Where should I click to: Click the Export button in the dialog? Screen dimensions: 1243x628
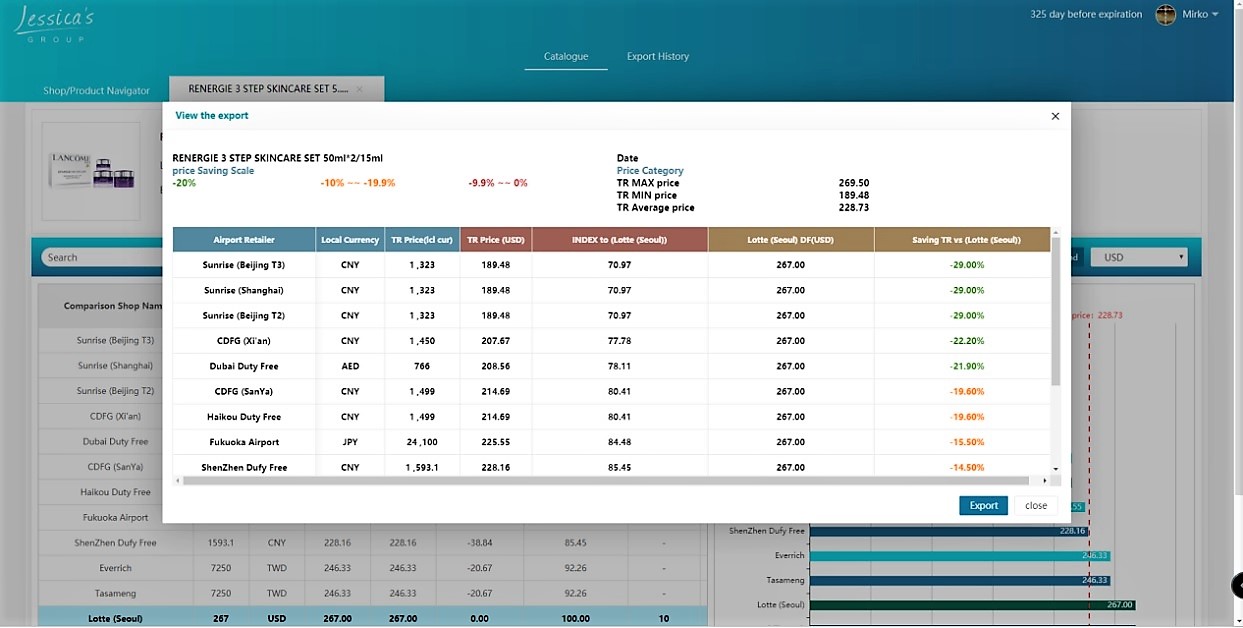coord(983,505)
